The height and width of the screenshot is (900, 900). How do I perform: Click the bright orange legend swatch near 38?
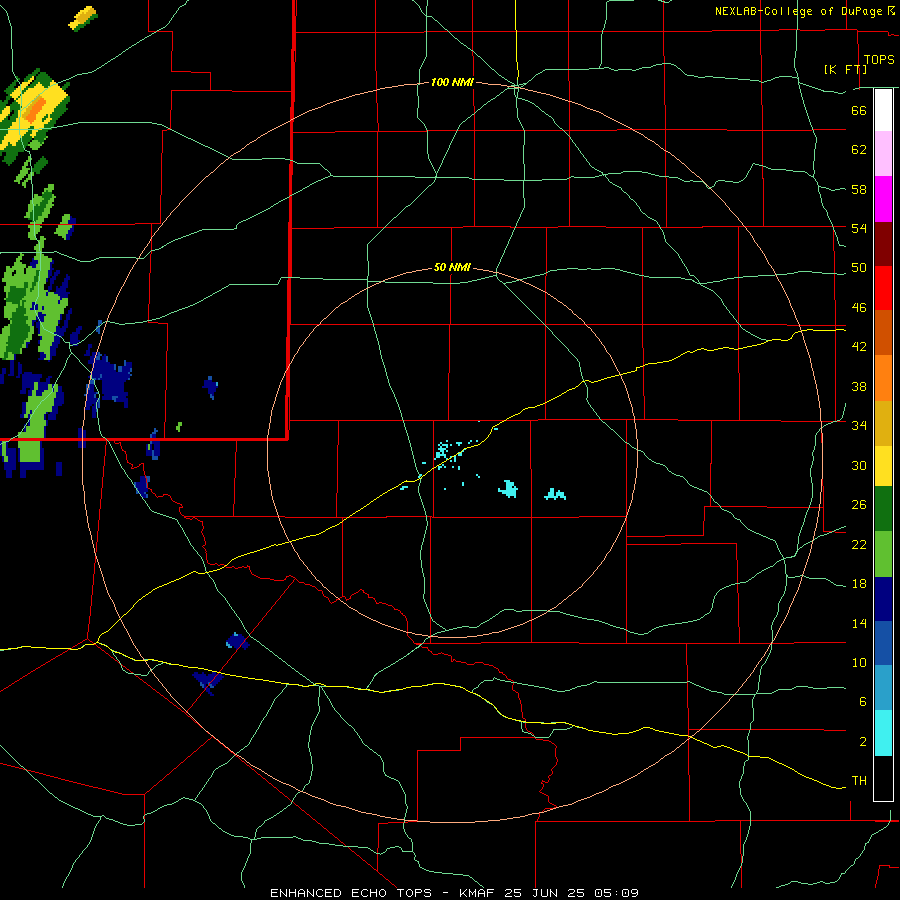[883, 378]
